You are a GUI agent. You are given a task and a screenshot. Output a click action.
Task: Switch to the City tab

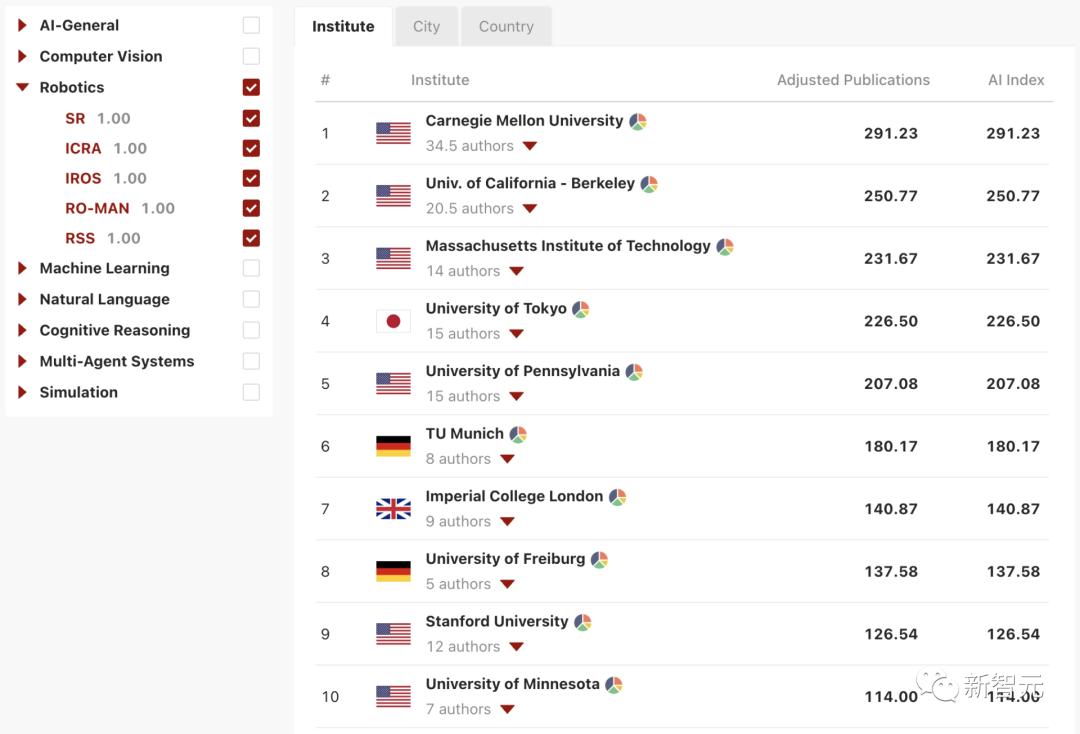(426, 27)
